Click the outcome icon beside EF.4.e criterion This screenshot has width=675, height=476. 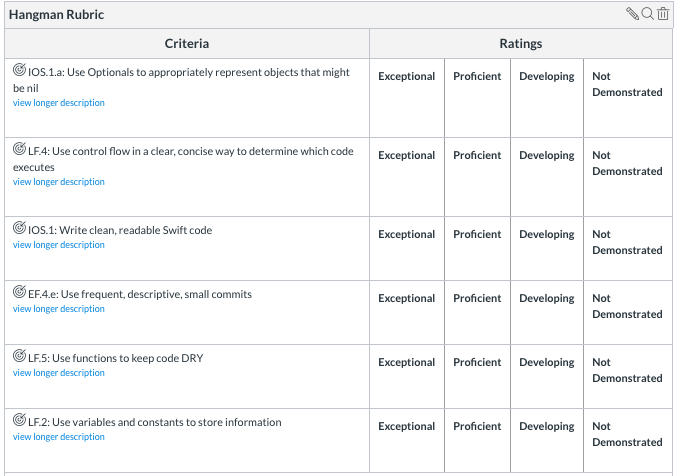pyautogui.click(x=19, y=293)
